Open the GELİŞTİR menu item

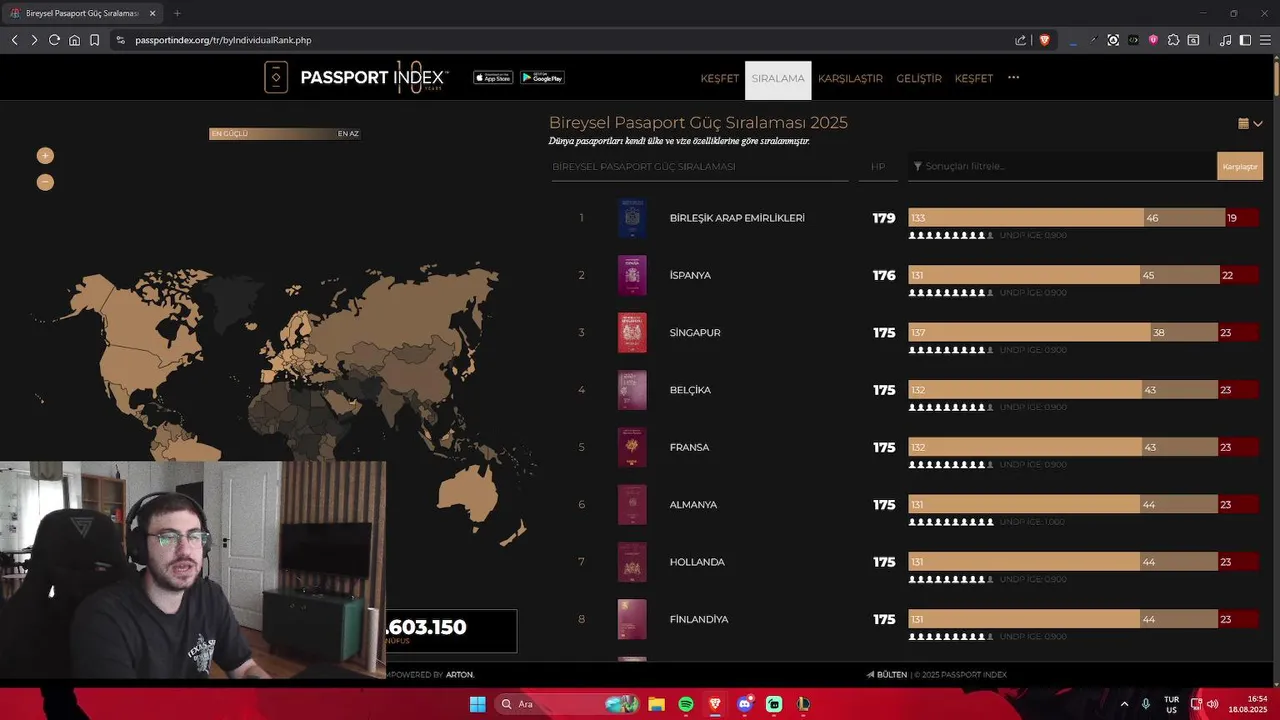point(919,78)
